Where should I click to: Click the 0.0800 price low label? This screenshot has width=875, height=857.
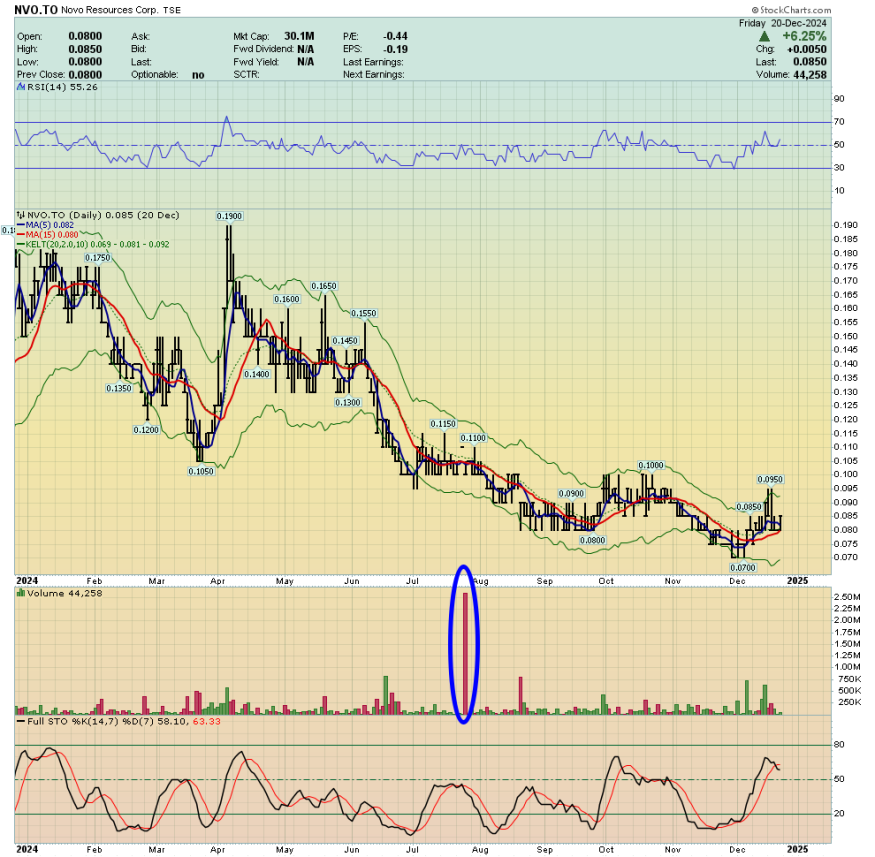point(593,540)
